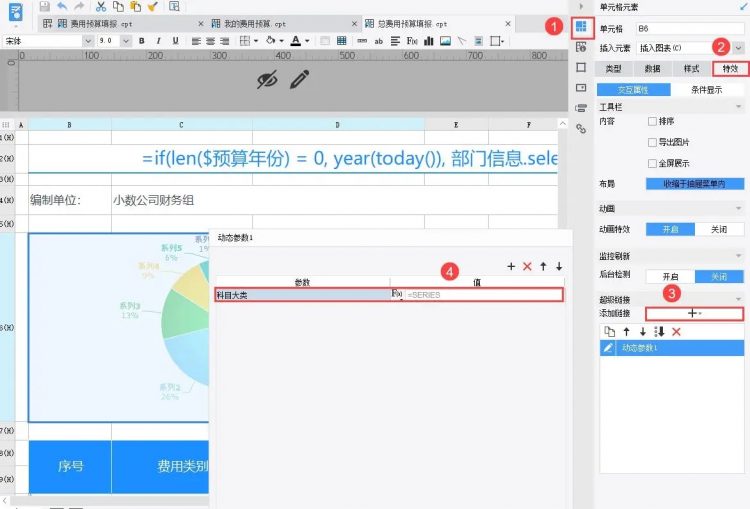Align cell text left

(x=196, y=41)
